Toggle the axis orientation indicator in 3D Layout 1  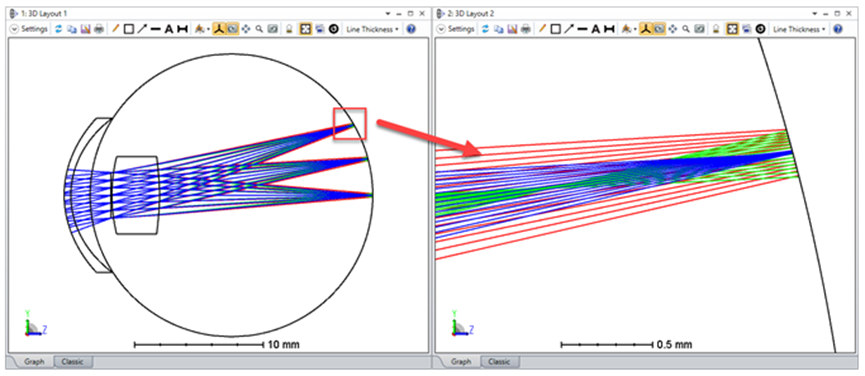click(x=218, y=29)
